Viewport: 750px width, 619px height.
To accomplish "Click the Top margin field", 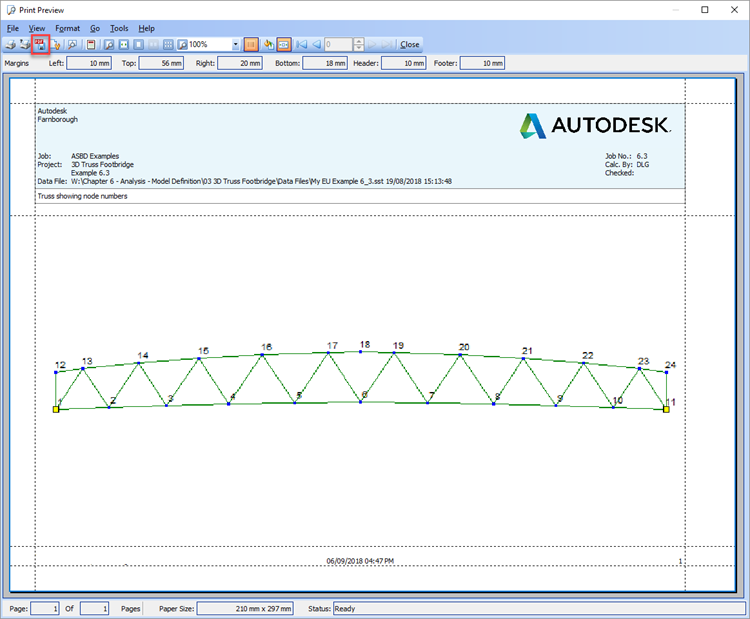I will coord(161,63).
